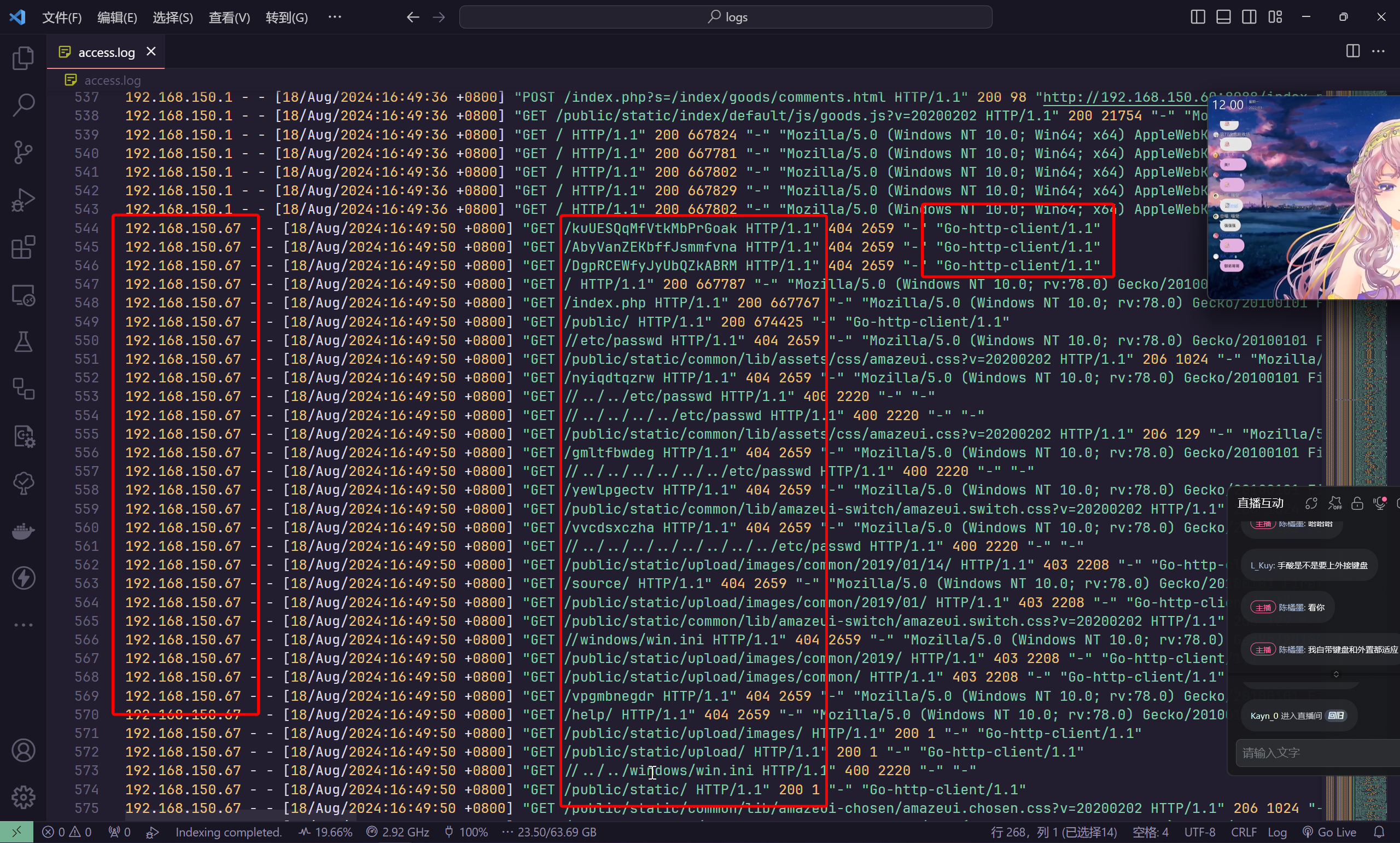Click access.log in the breadcrumb
This screenshot has width=1400, height=843.
pyautogui.click(x=113, y=80)
